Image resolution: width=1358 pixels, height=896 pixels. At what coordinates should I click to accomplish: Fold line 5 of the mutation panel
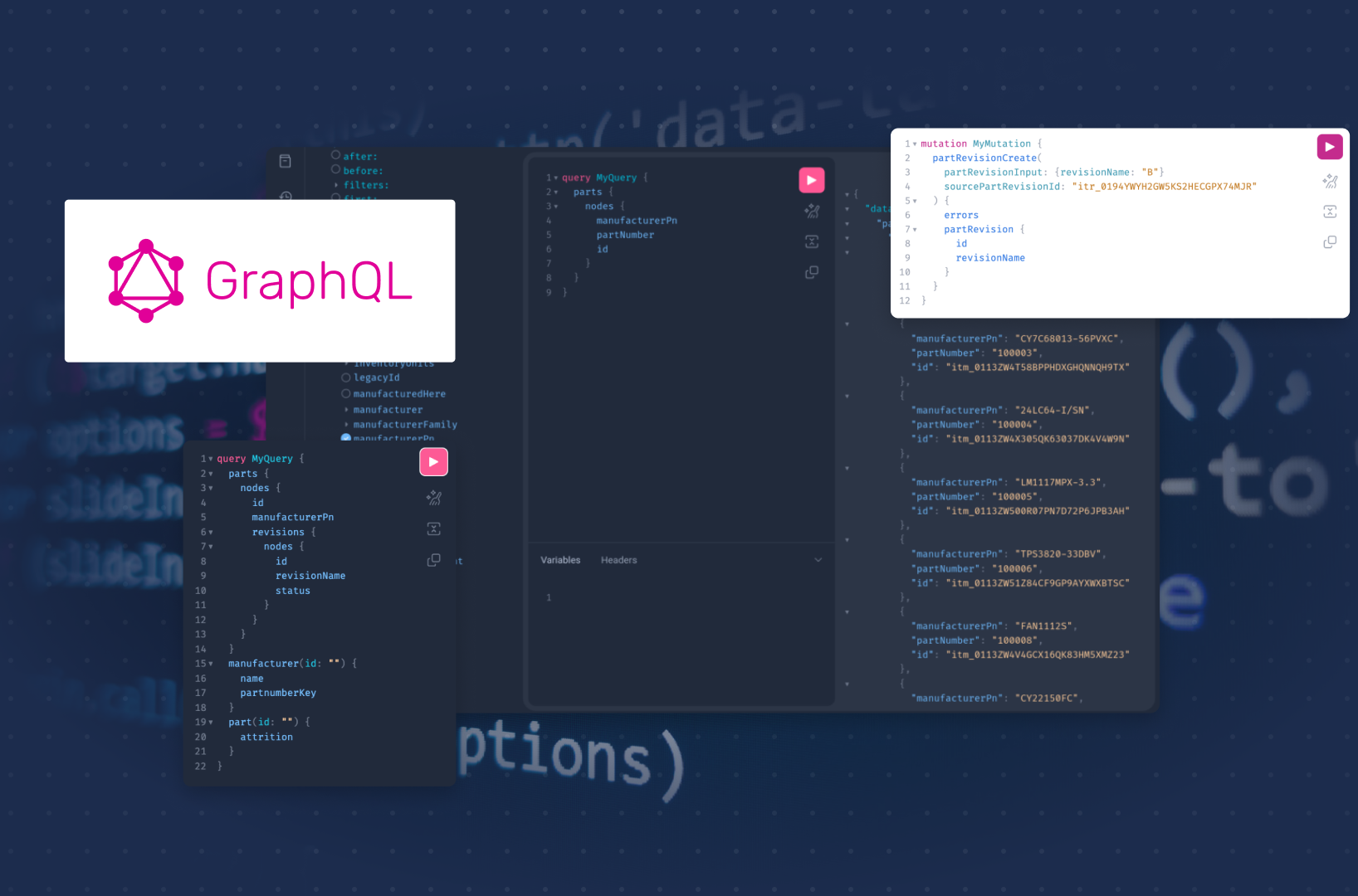click(915, 201)
